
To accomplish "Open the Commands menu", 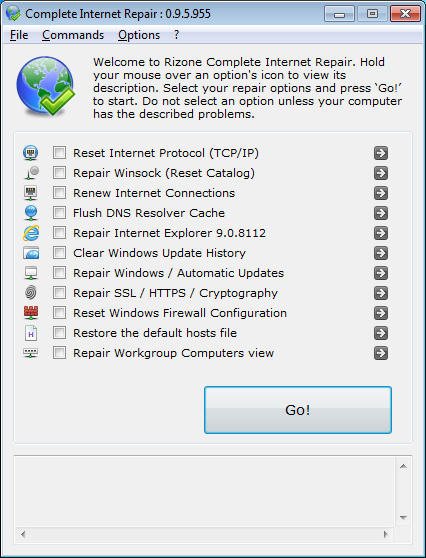I will 73,35.
